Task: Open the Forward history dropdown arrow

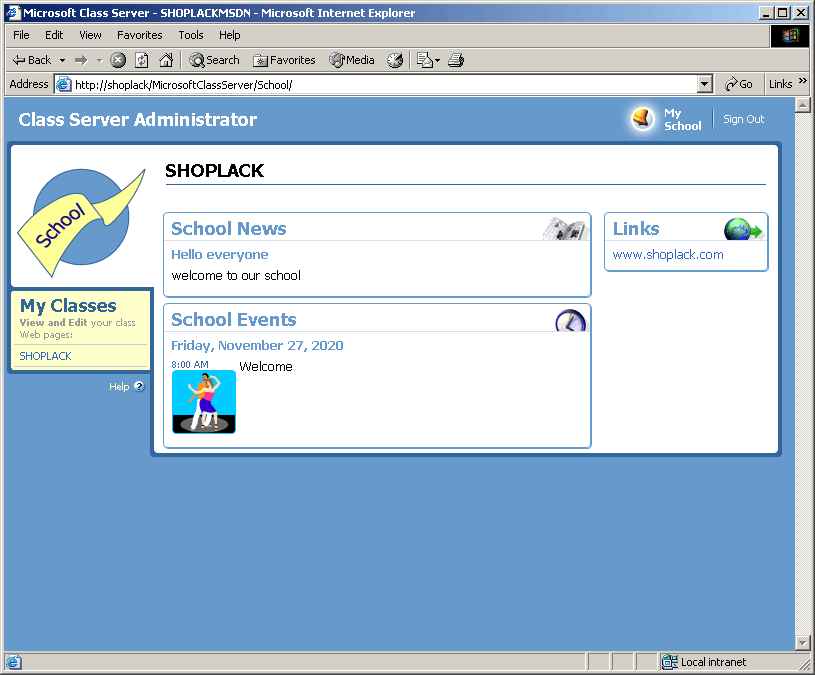Action: coord(99,60)
